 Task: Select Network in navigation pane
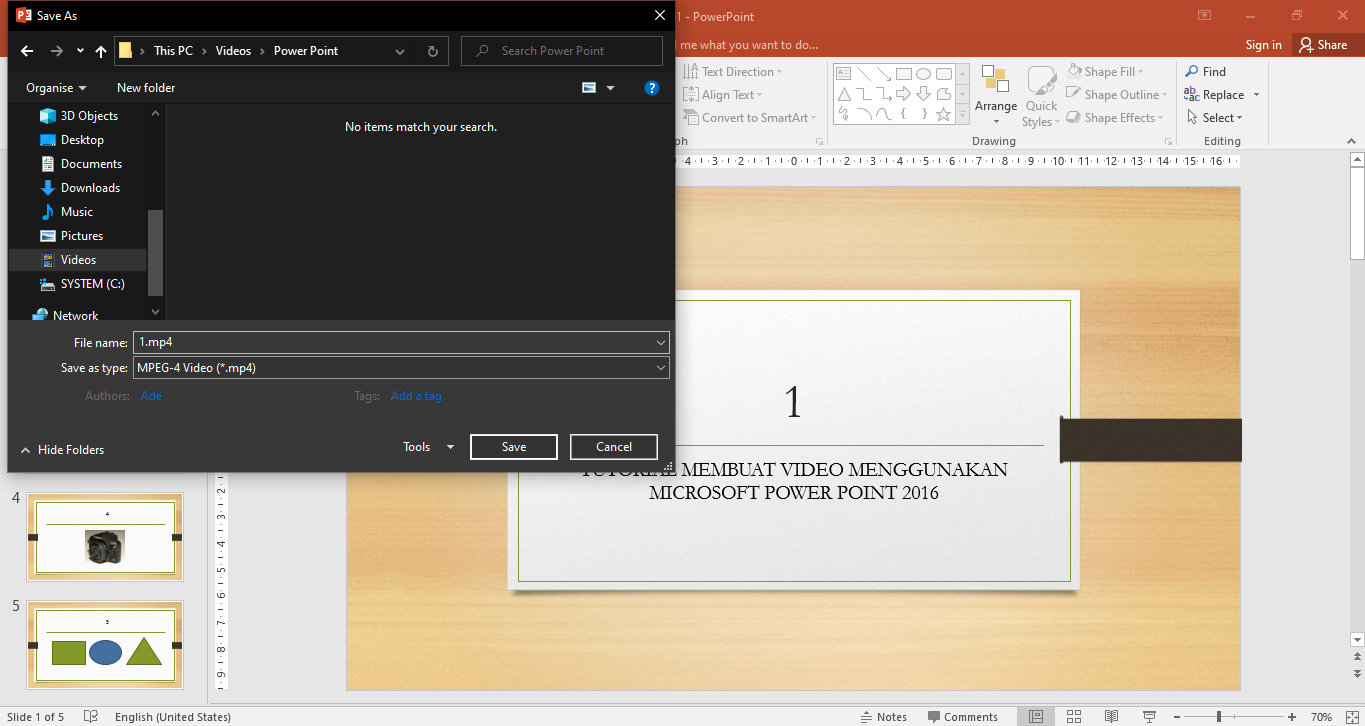[65, 315]
